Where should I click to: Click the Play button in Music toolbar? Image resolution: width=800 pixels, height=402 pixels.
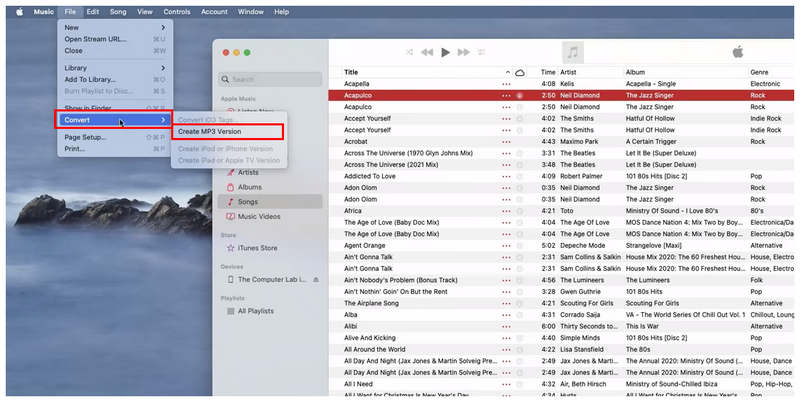point(445,52)
